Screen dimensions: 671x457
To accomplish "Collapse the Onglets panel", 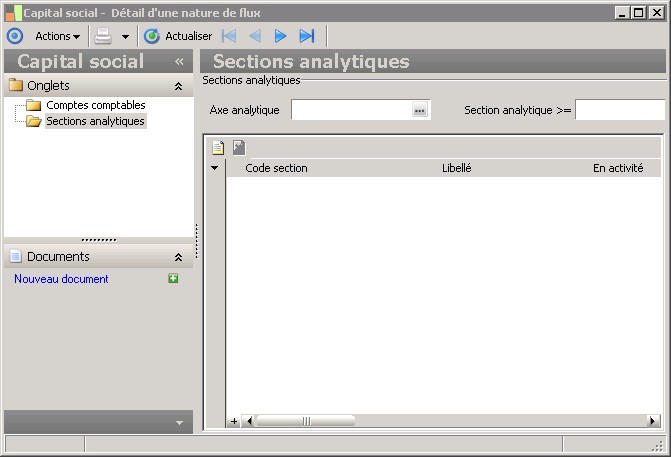I will click(x=178, y=86).
